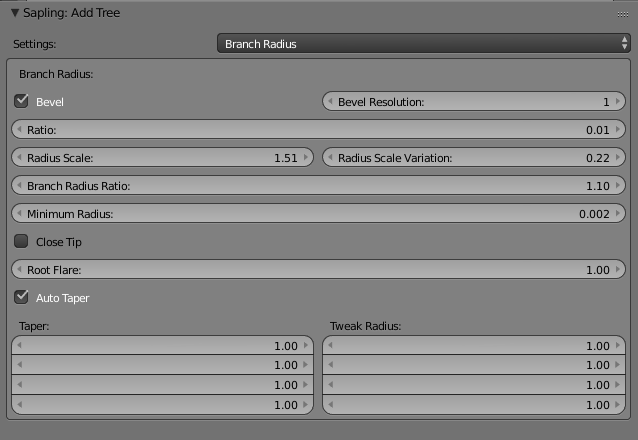Uncheck the Bevel checkbox
This screenshot has height=440, width=638.
pos(21,101)
